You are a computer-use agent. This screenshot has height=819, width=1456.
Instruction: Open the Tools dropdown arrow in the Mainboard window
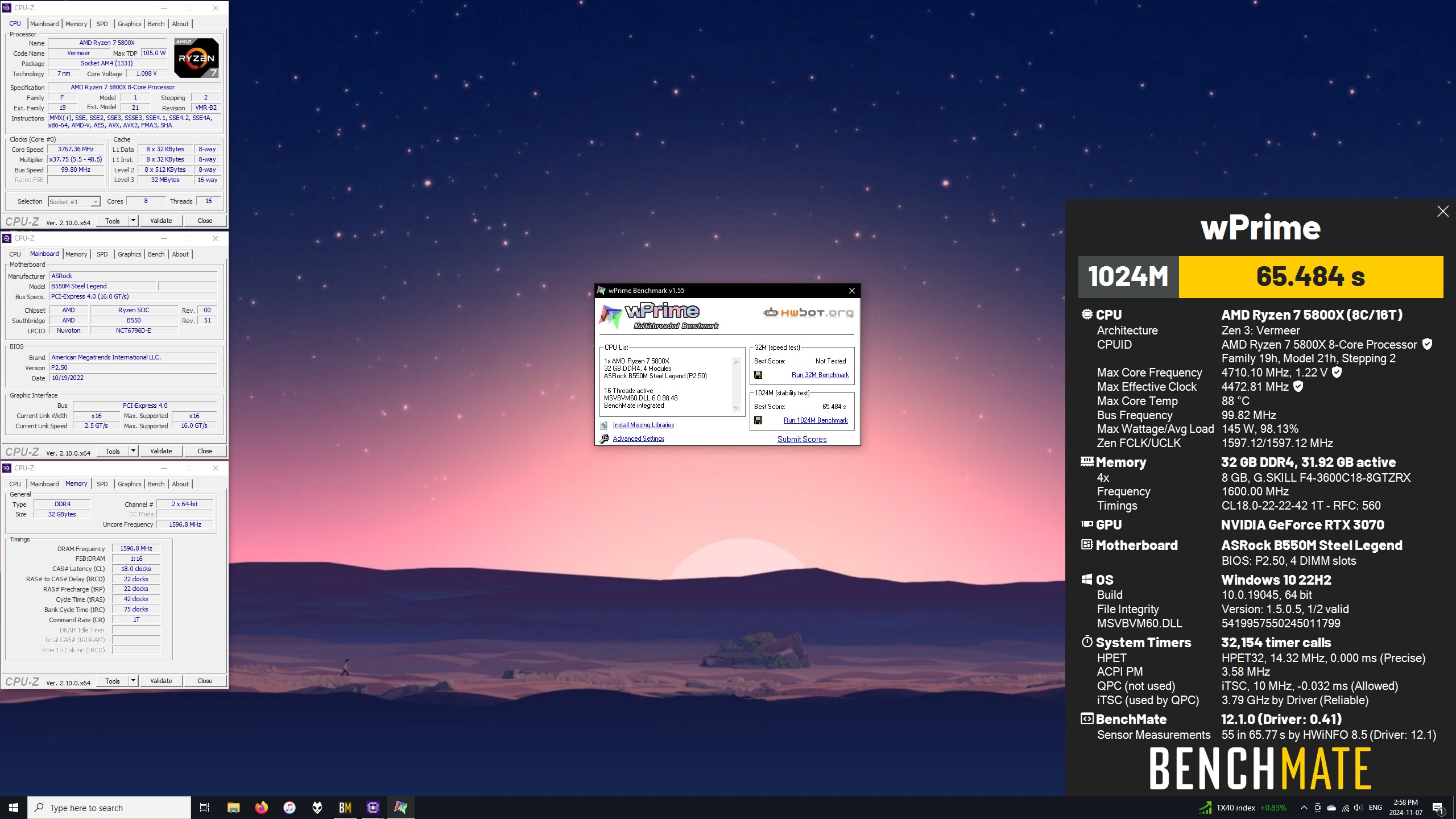tap(133, 451)
